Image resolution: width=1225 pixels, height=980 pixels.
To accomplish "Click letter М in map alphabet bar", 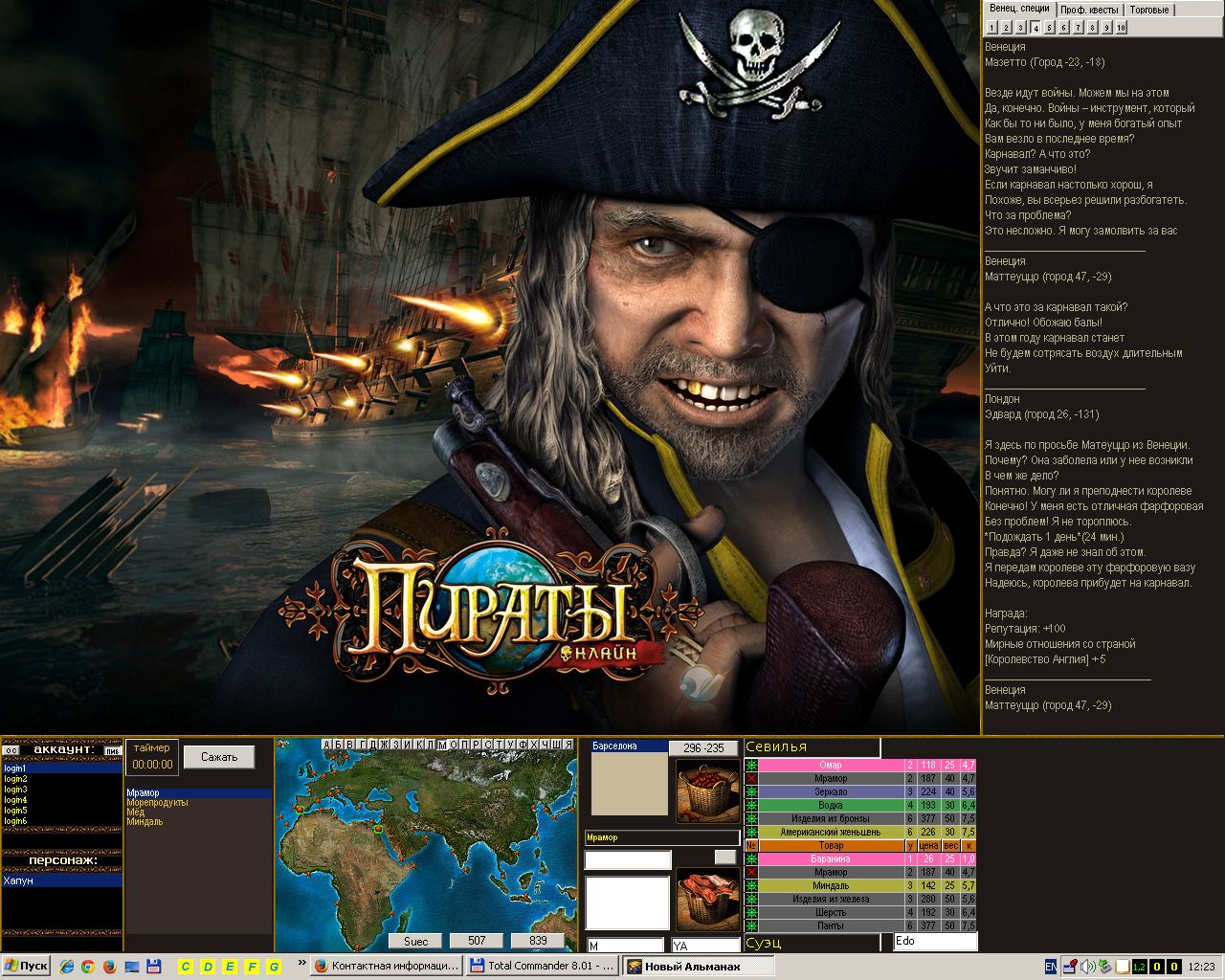I will pos(442,745).
